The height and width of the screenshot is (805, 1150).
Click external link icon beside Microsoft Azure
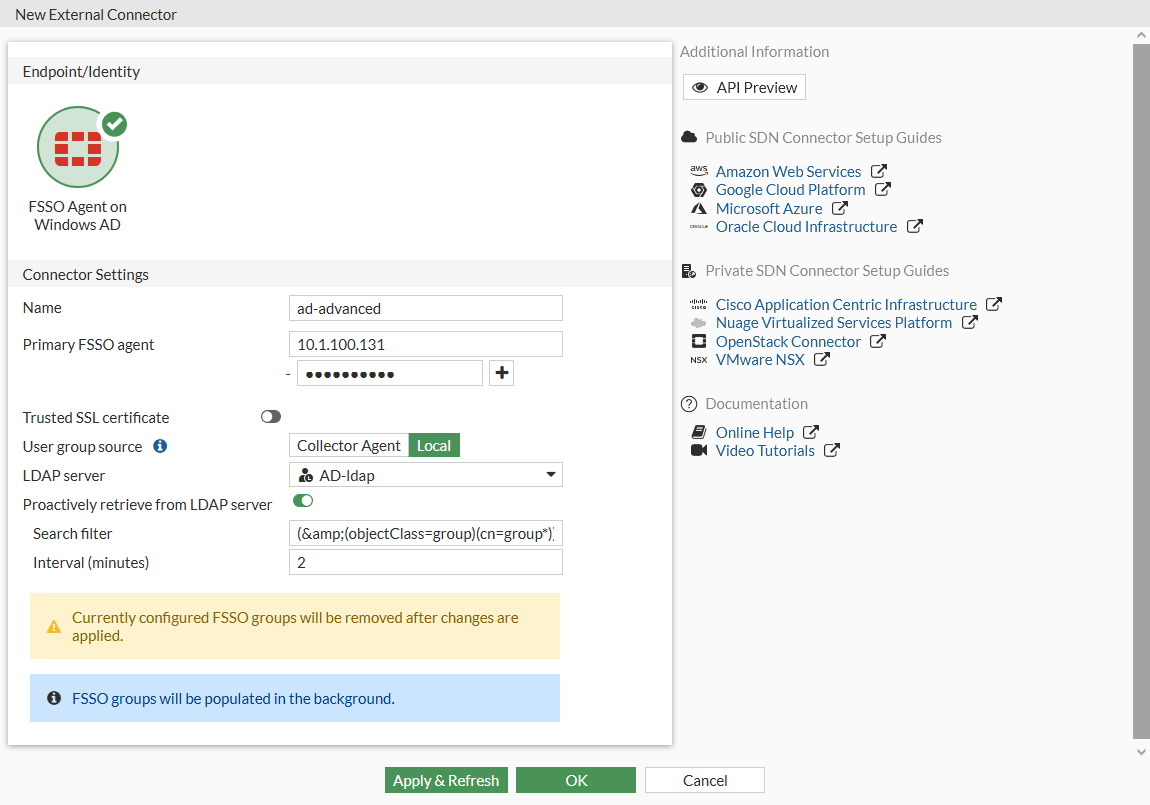840,208
